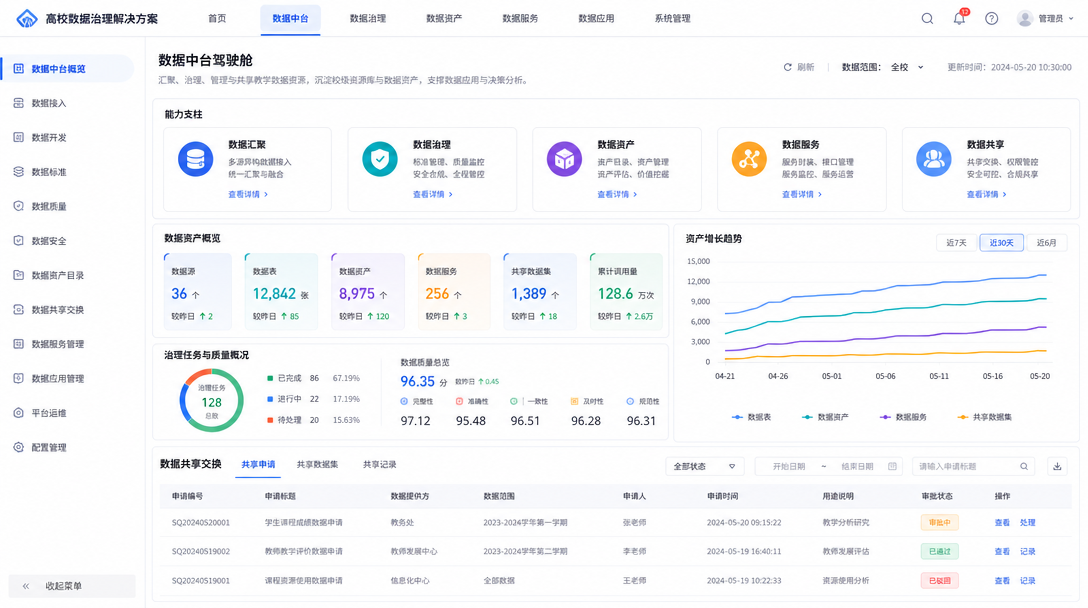Screen dimensions: 1088x608
Task: Click the 请输入申请标题 search field
Action: 973,466
